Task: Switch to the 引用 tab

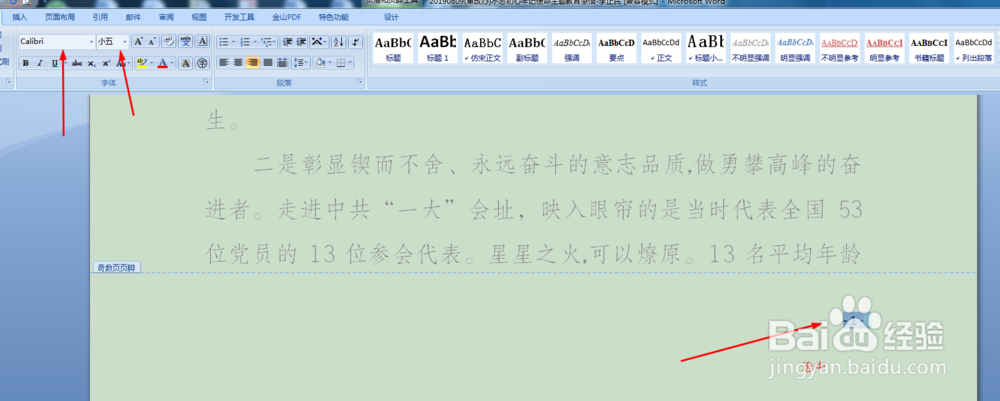Action: coord(100,17)
